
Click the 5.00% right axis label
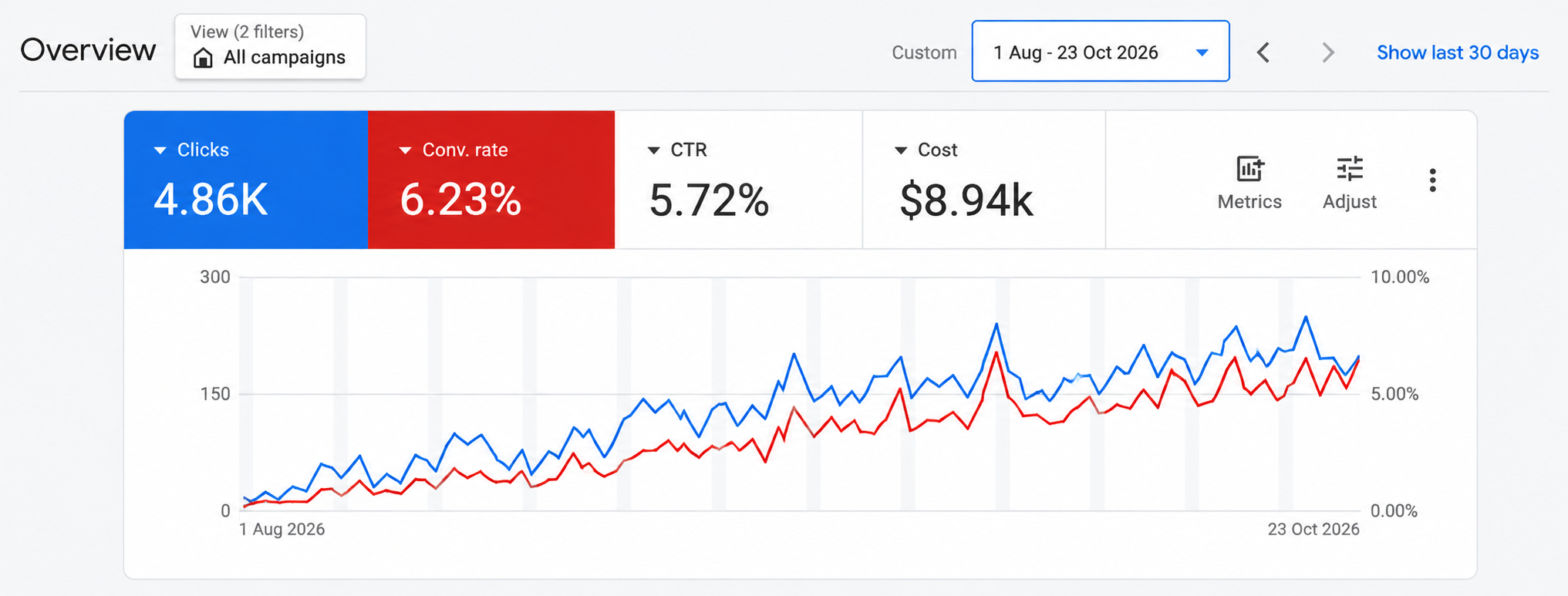click(x=1394, y=394)
